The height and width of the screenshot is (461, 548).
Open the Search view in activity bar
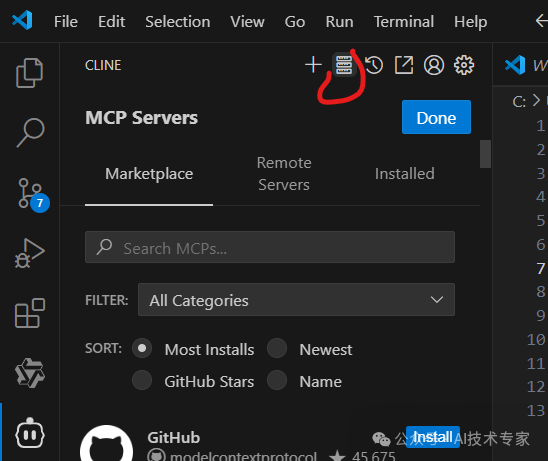click(x=30, y=133)
